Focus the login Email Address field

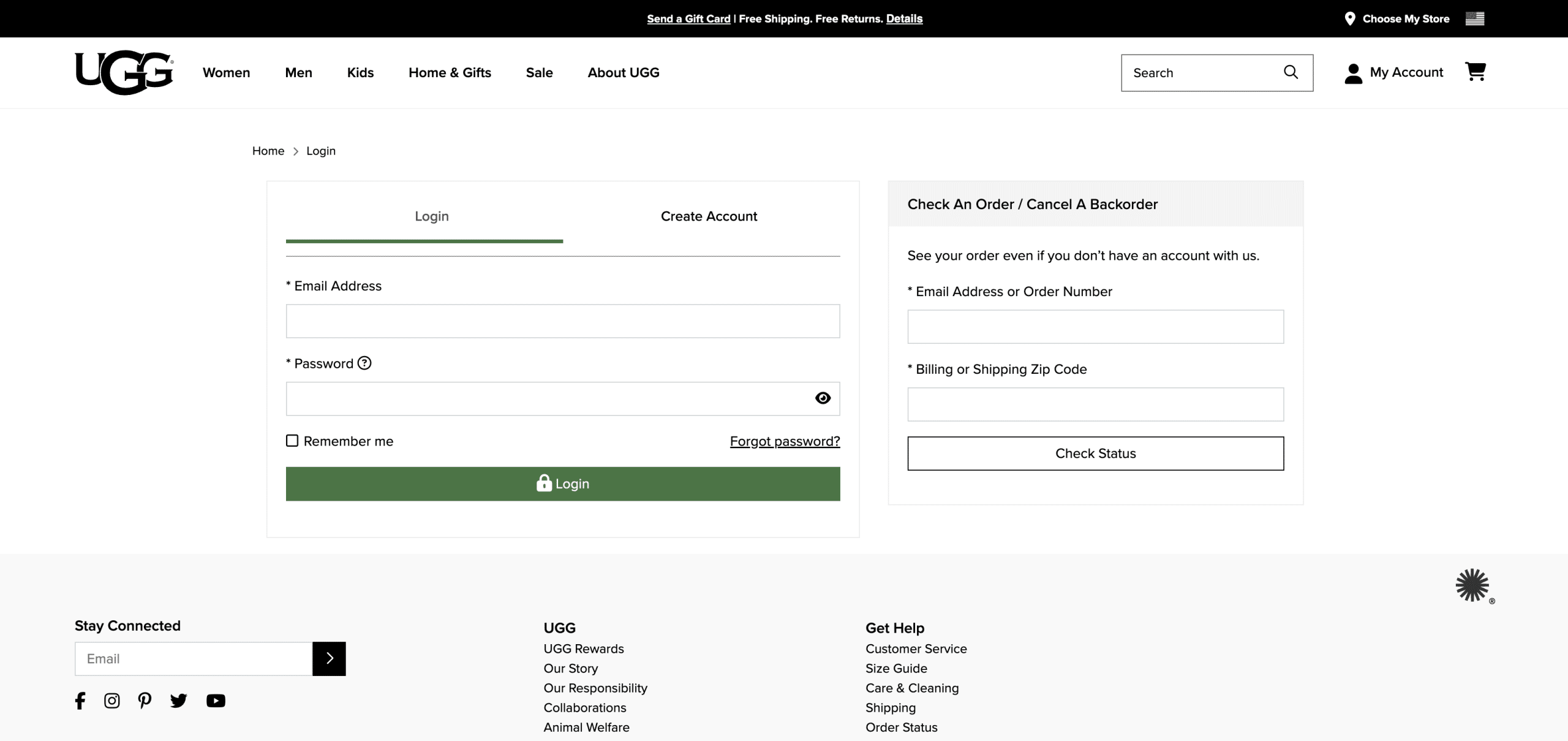[563, 321]
